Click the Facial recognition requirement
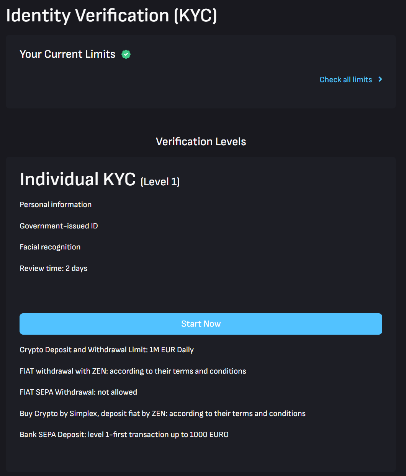 point(50,247)
